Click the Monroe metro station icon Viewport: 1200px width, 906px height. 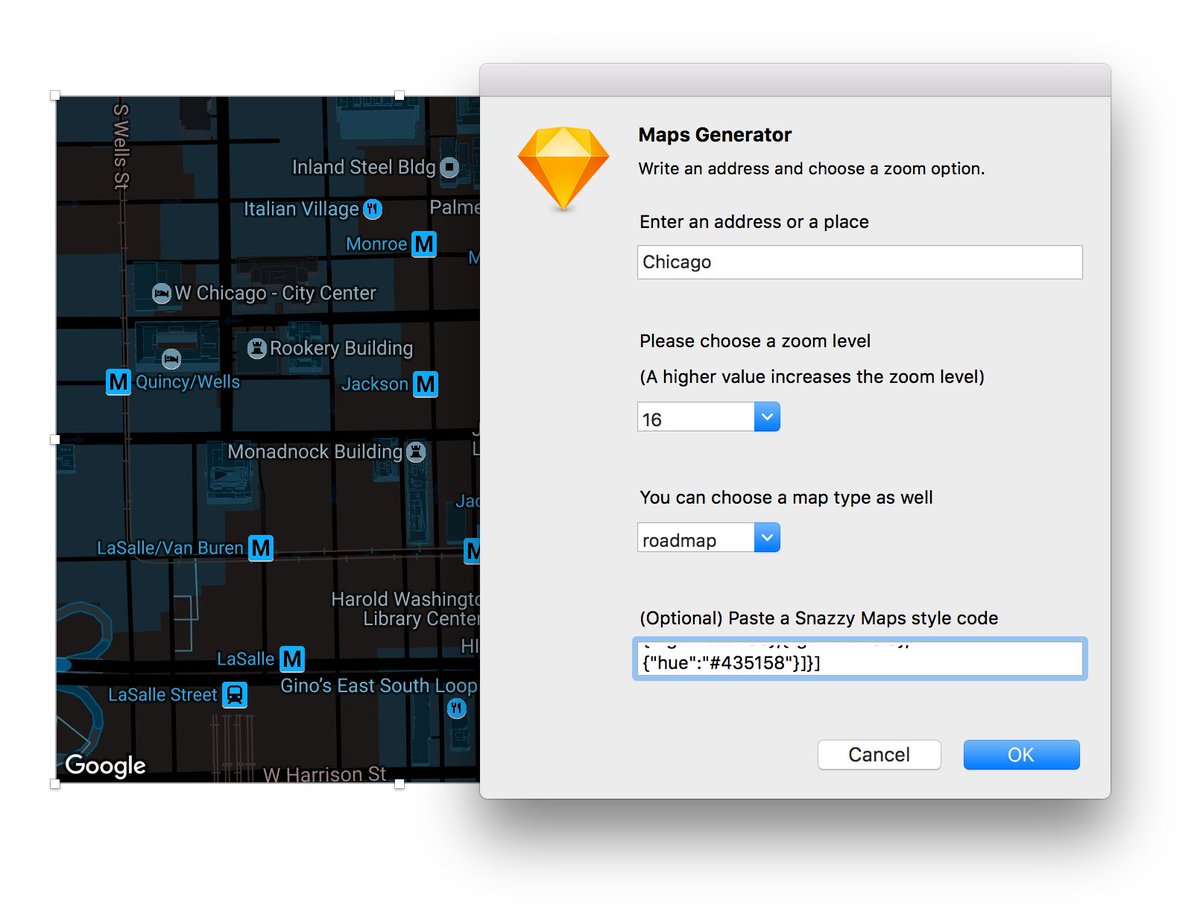coord(425,244)
